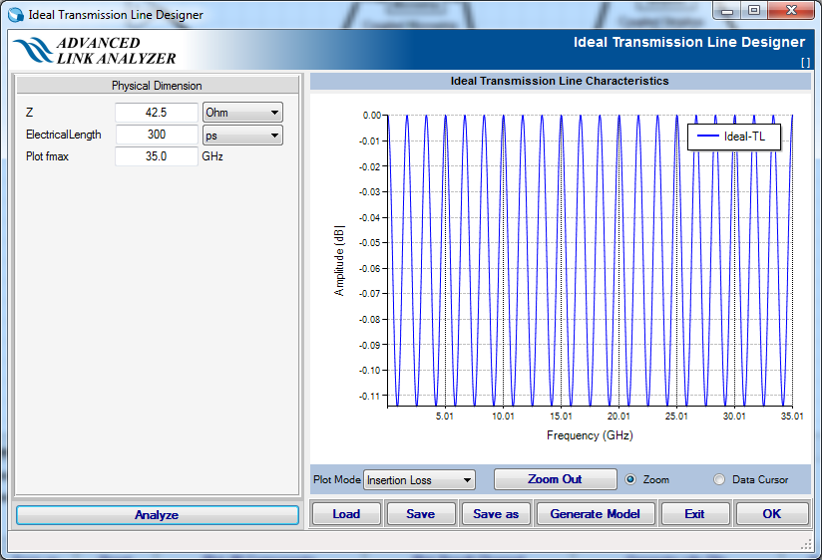Select the Zoom radio button

pos(631,480)
